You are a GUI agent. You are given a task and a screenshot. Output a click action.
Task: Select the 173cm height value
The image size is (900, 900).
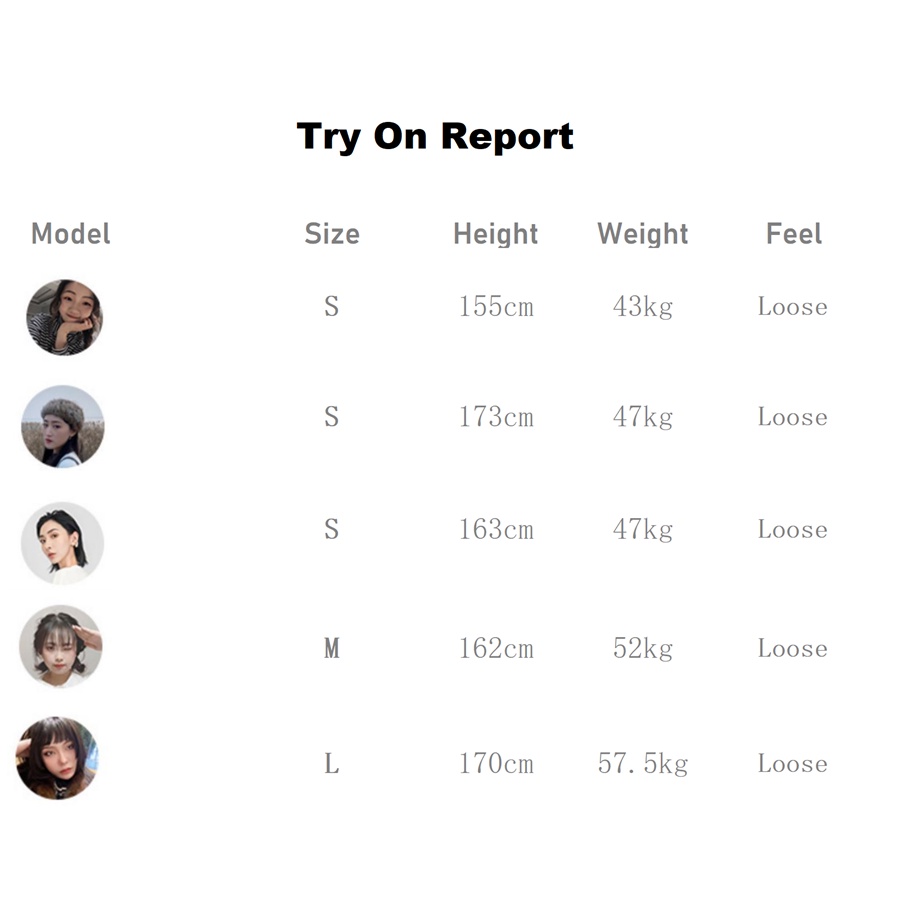[496, 417]
